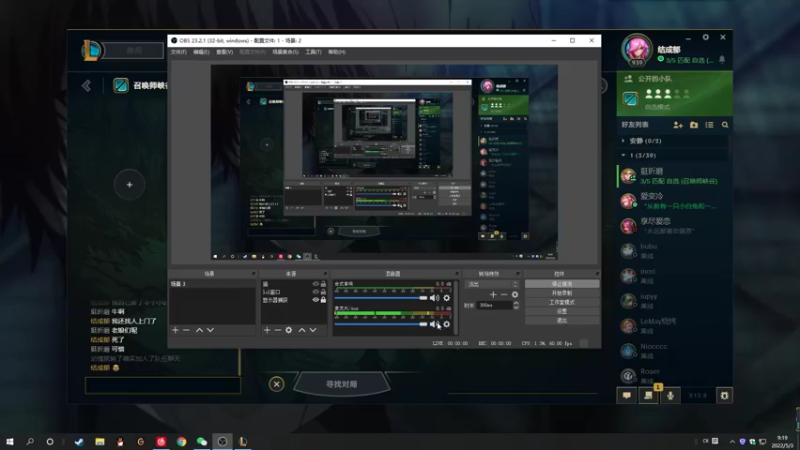Go back with League lobby arrow
The image size is (800, 450).
[86, 85]
